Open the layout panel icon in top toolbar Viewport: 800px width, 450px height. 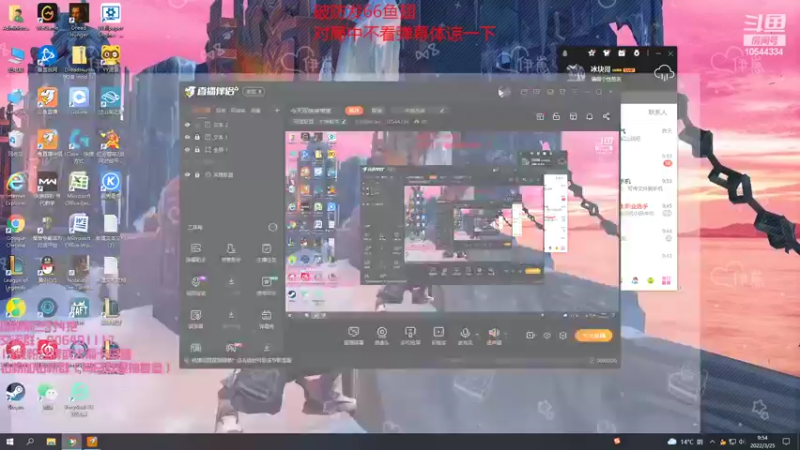tap(573, 117)
